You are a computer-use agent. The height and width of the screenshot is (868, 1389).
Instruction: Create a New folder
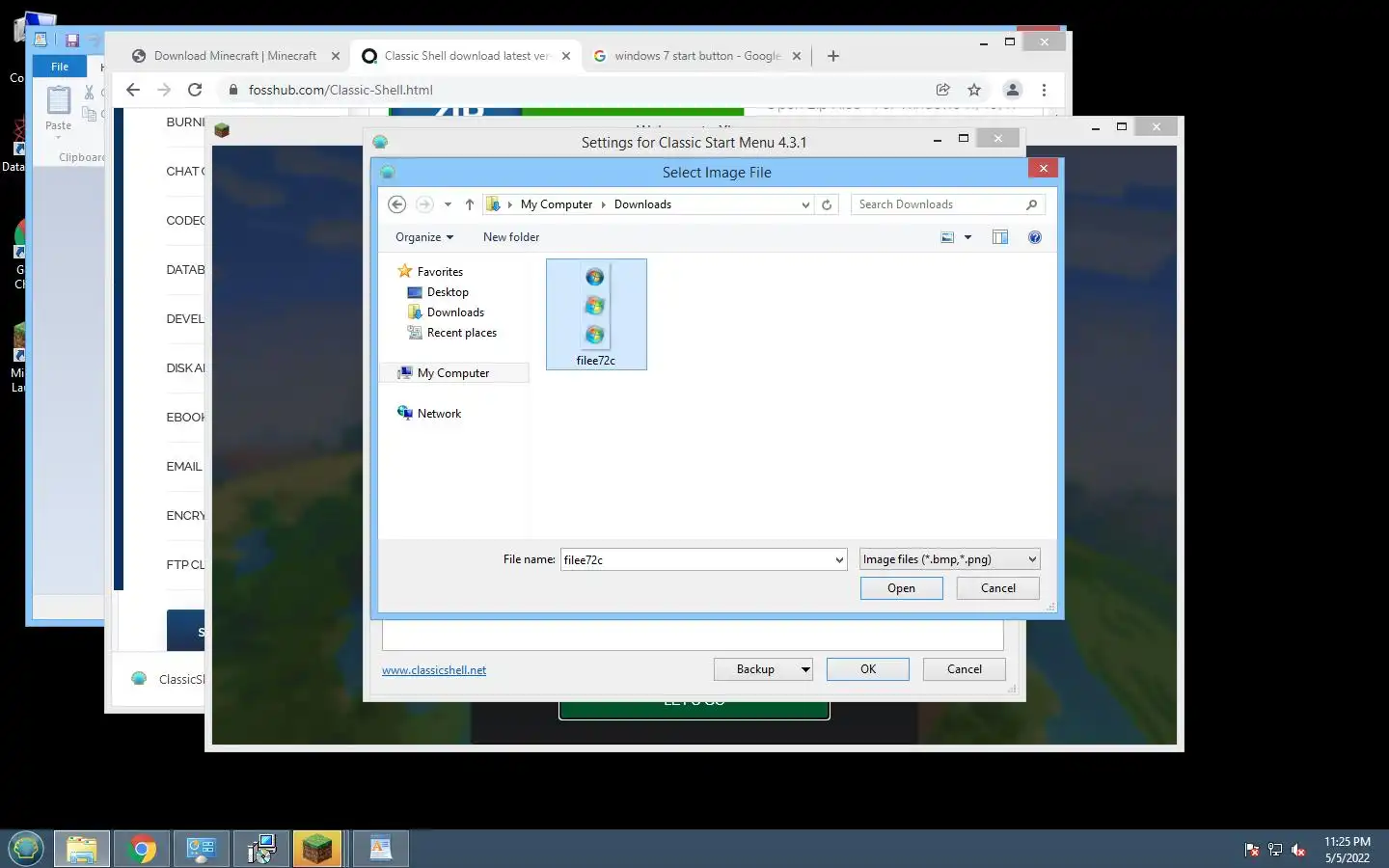[511, 237]
